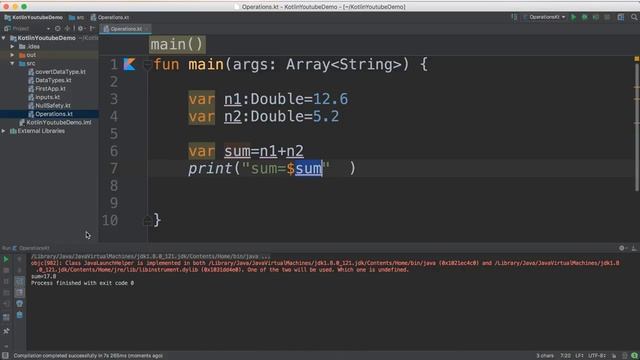Click the Clear All trash icon in Run console

19,315
